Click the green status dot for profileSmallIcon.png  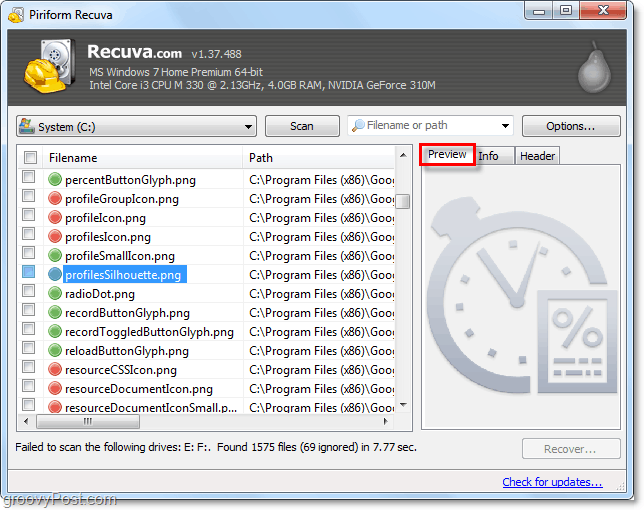[55, 255]
